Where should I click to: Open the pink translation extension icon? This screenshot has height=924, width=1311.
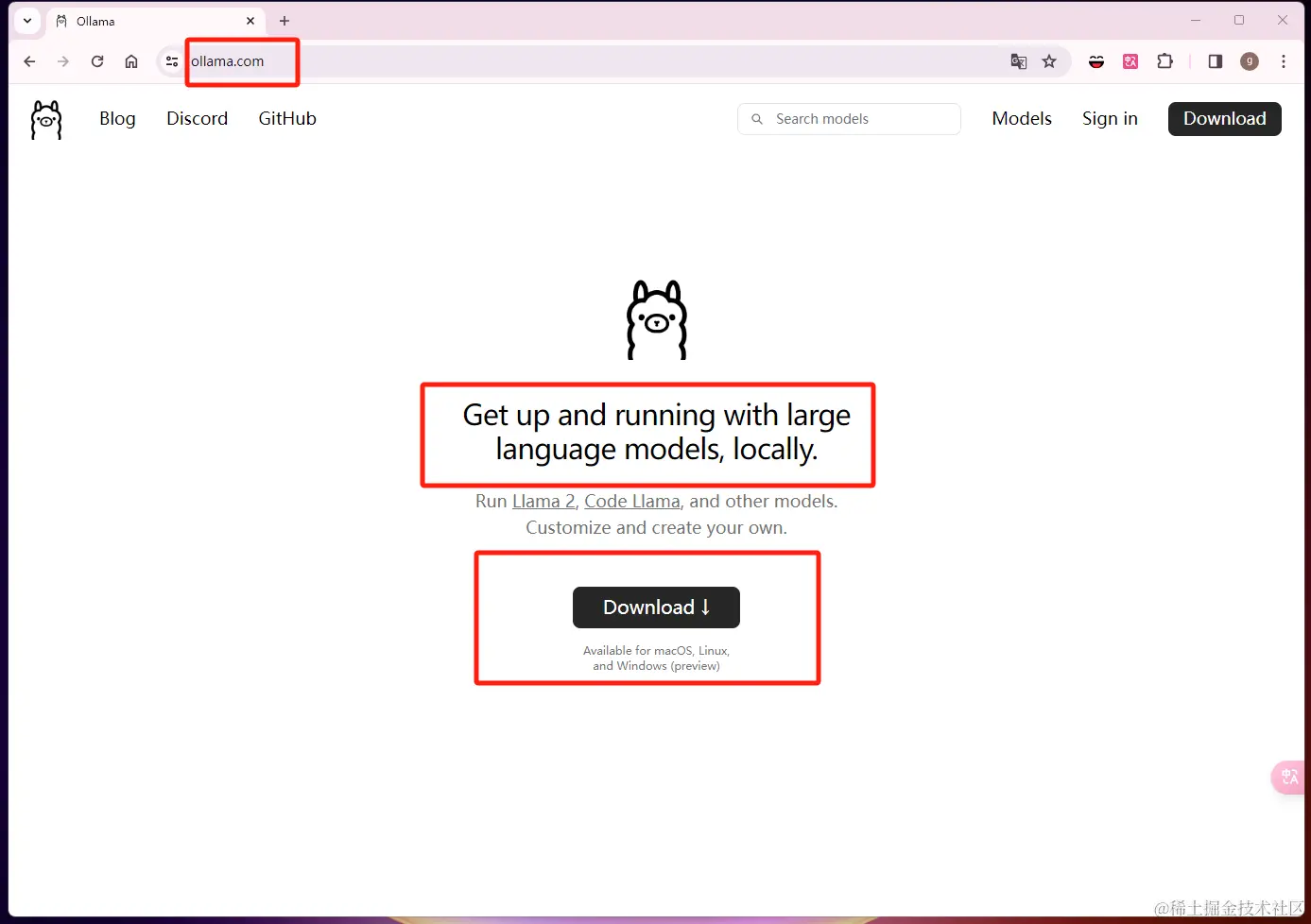click(x=1130, y=61)
